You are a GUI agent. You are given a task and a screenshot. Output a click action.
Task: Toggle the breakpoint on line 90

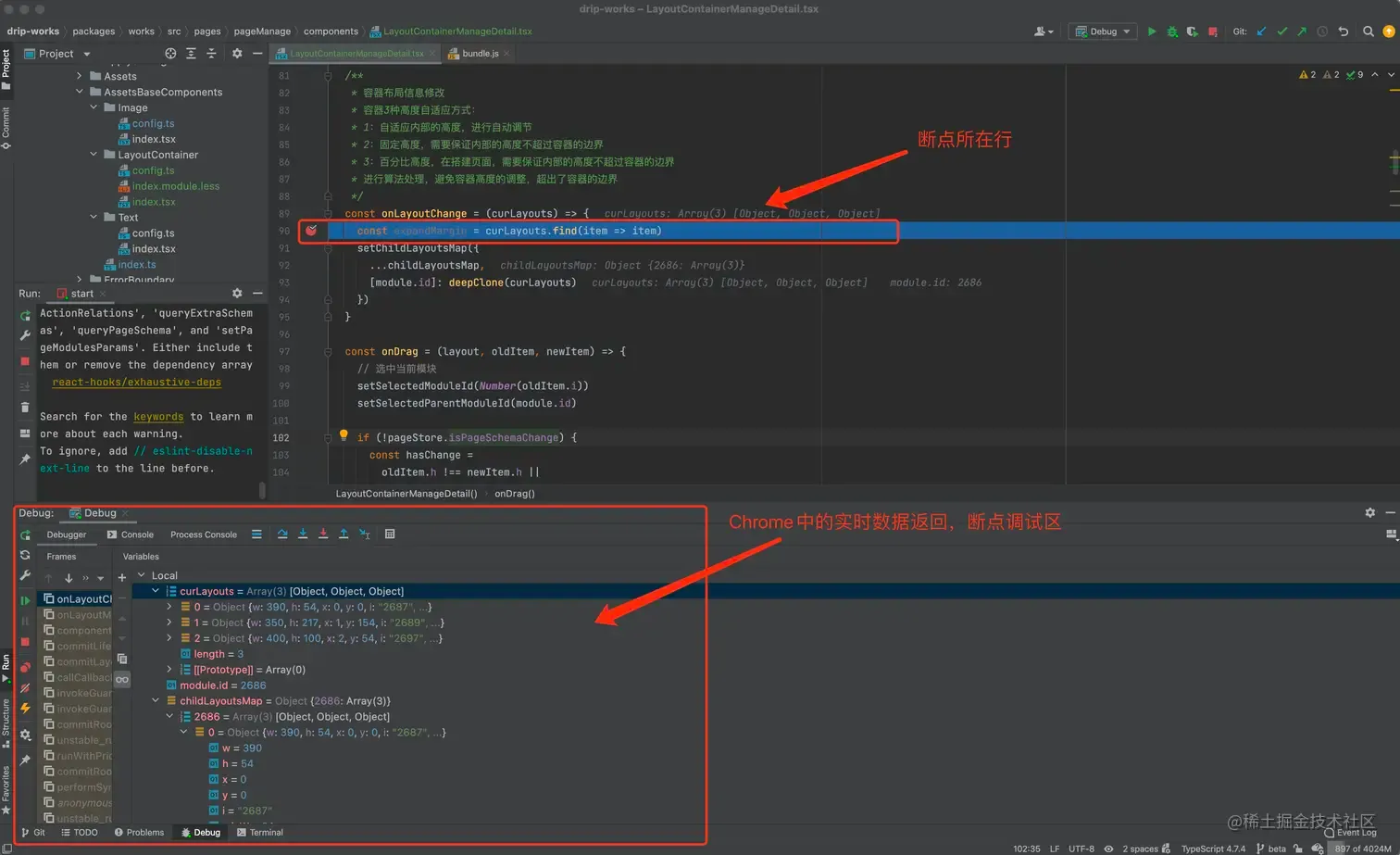tap(311, 231)
